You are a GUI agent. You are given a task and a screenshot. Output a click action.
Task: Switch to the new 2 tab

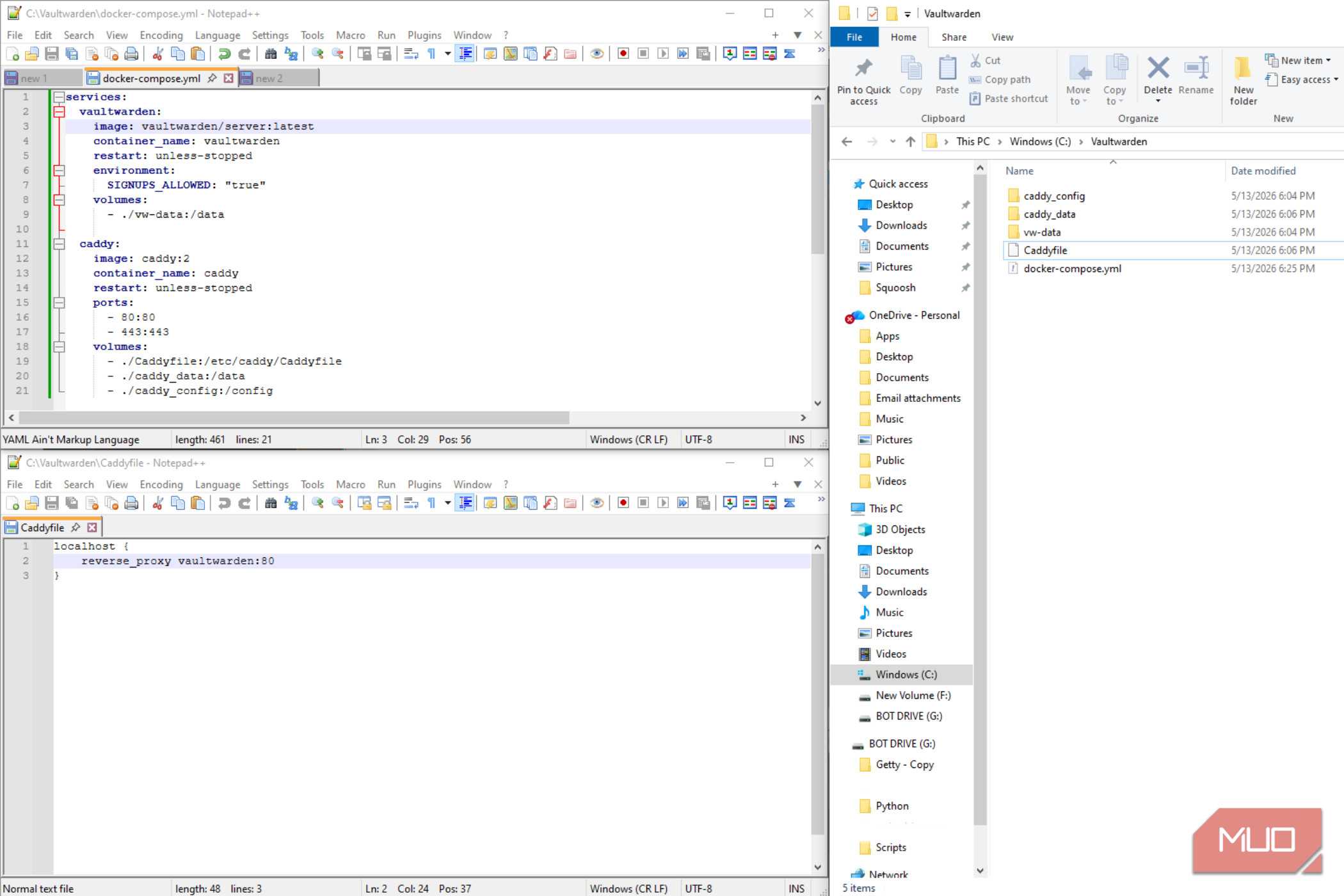278,78
